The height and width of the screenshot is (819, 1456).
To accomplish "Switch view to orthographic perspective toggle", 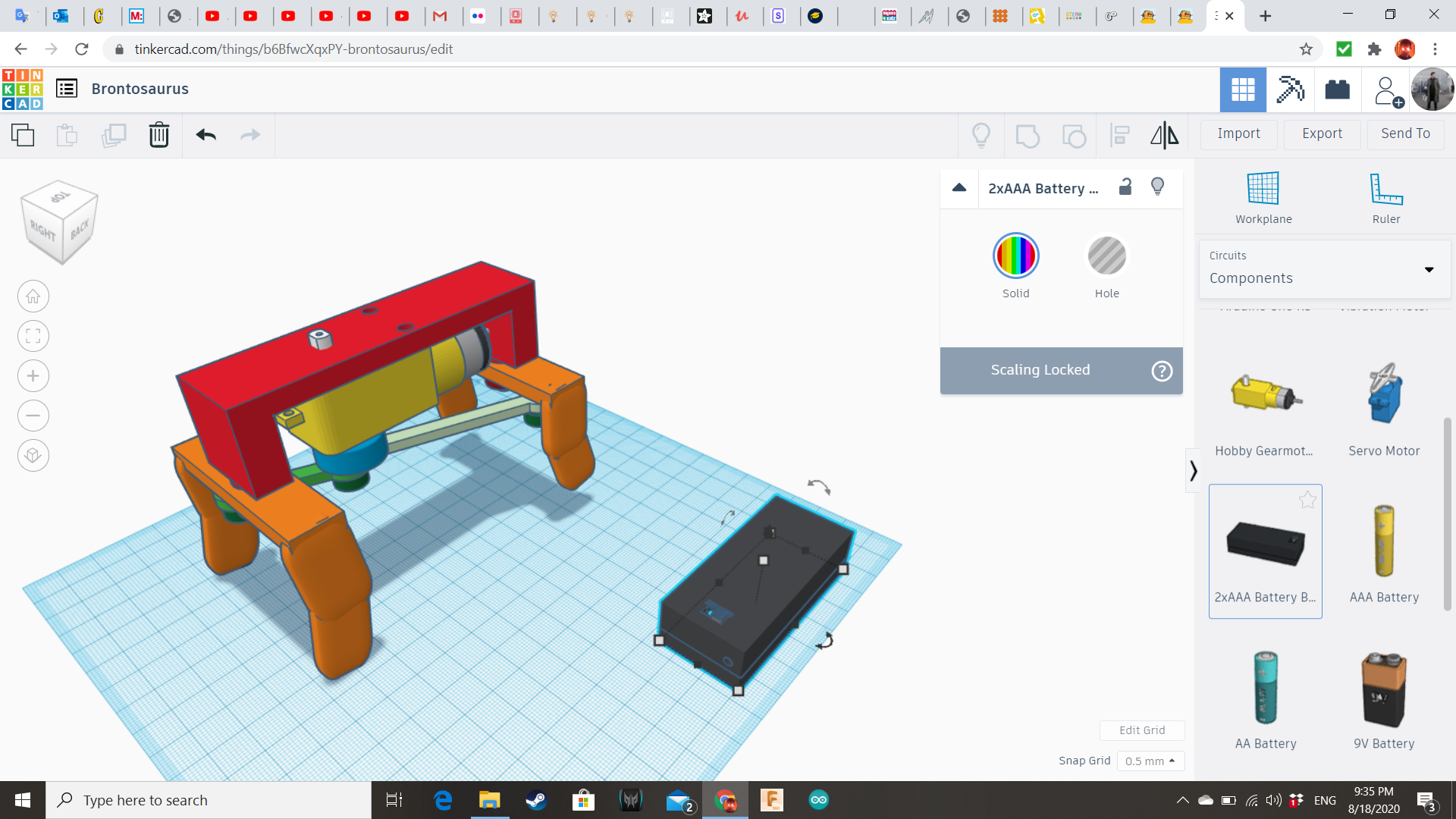I will coord(33,455).
